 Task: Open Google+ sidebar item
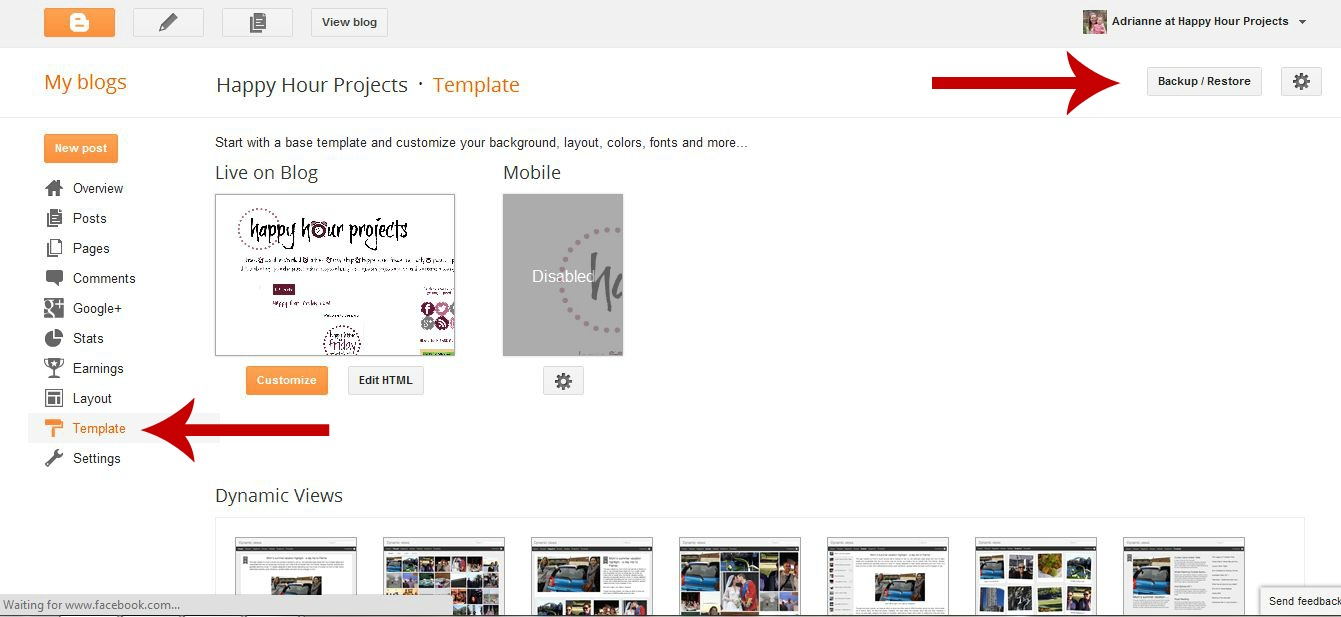pos(97,308)
